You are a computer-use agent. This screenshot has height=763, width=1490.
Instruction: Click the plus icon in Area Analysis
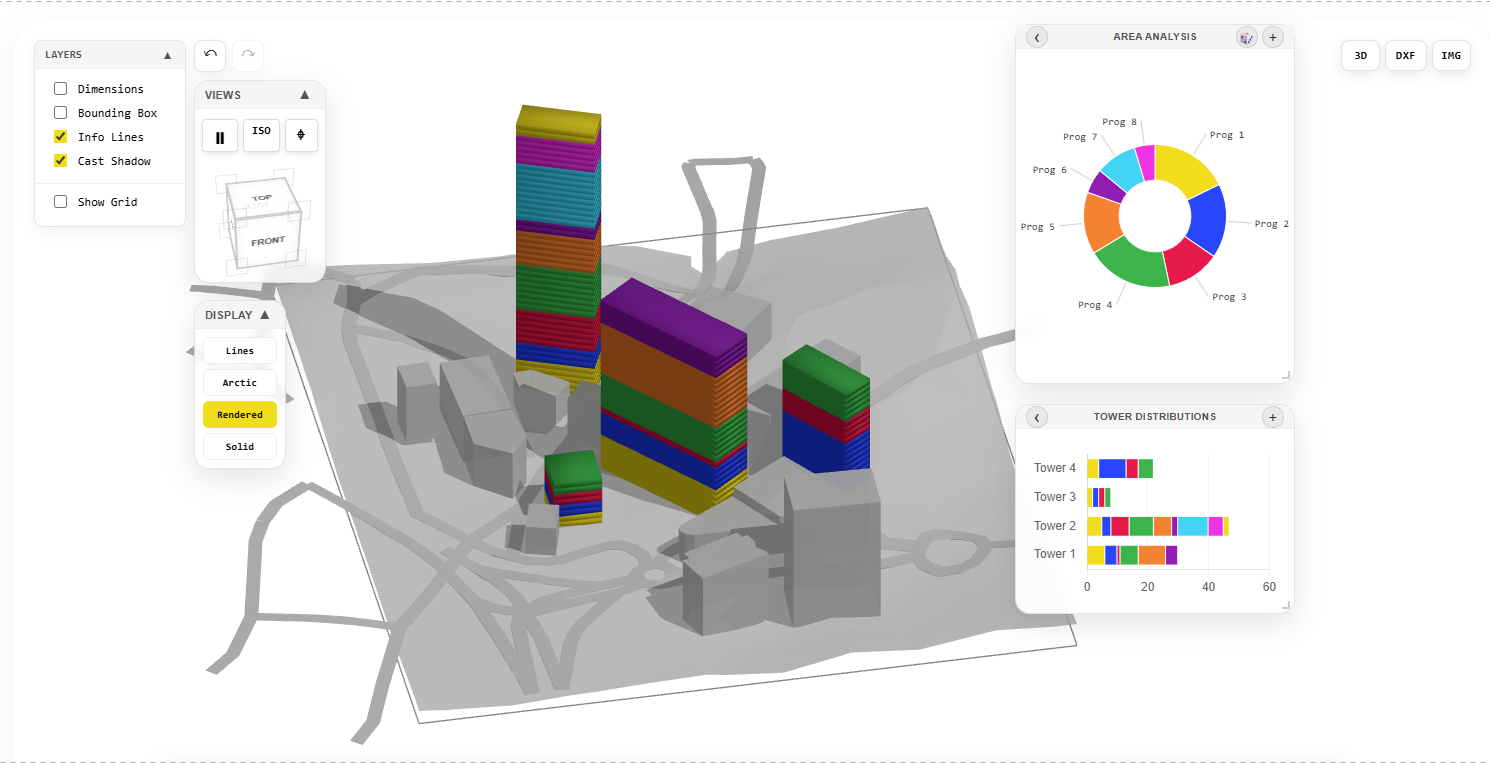tap(1272, 37)
